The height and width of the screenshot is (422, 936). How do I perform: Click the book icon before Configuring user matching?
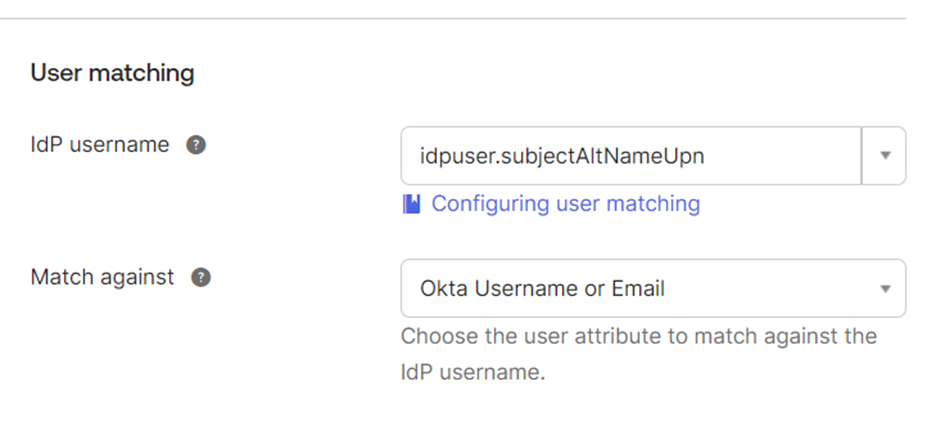tap(411, 204)
